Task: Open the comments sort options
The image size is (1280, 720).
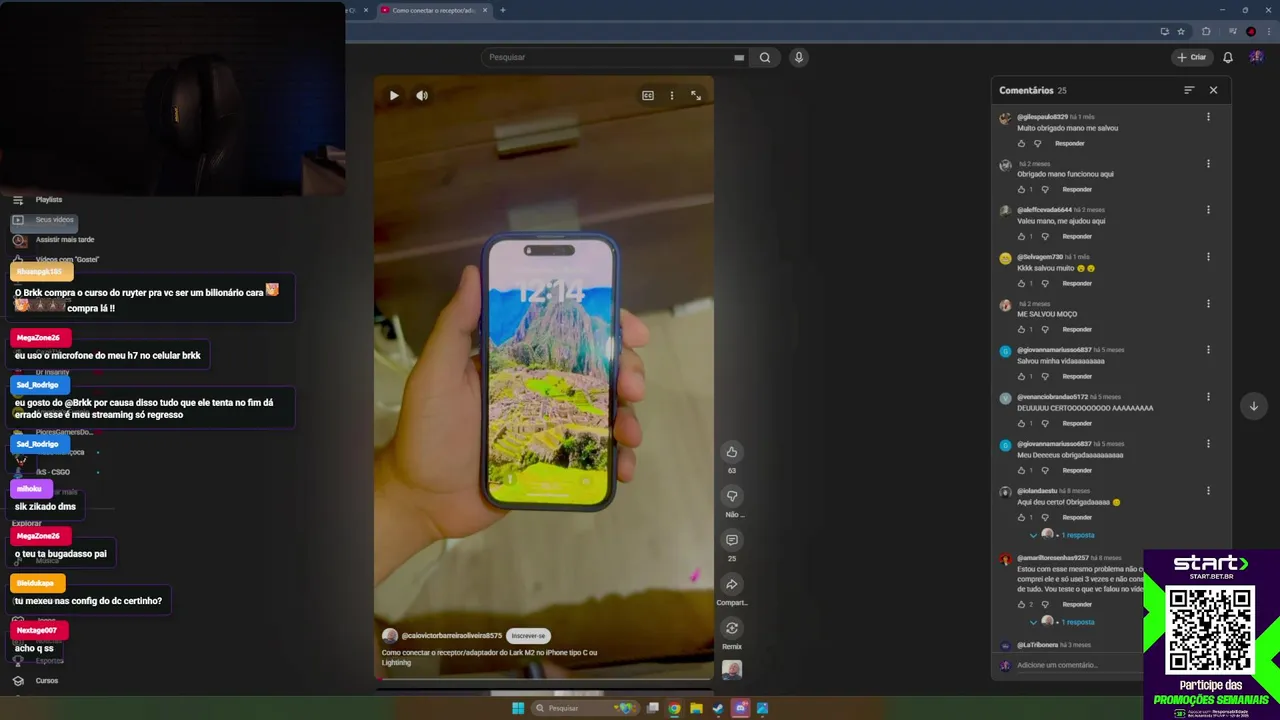Action: [1189, 90]
